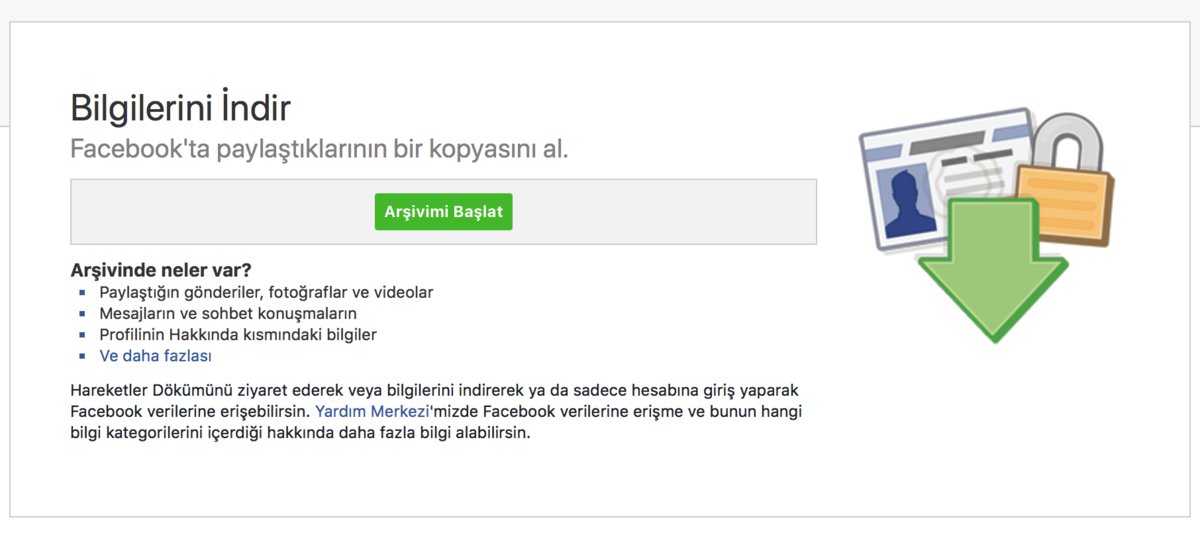Click the paragraph starting "Hareketler Dökümünü ziyaret"
Image resolution: width=1200 pixels, height=544 pixels.
[437, 411]
